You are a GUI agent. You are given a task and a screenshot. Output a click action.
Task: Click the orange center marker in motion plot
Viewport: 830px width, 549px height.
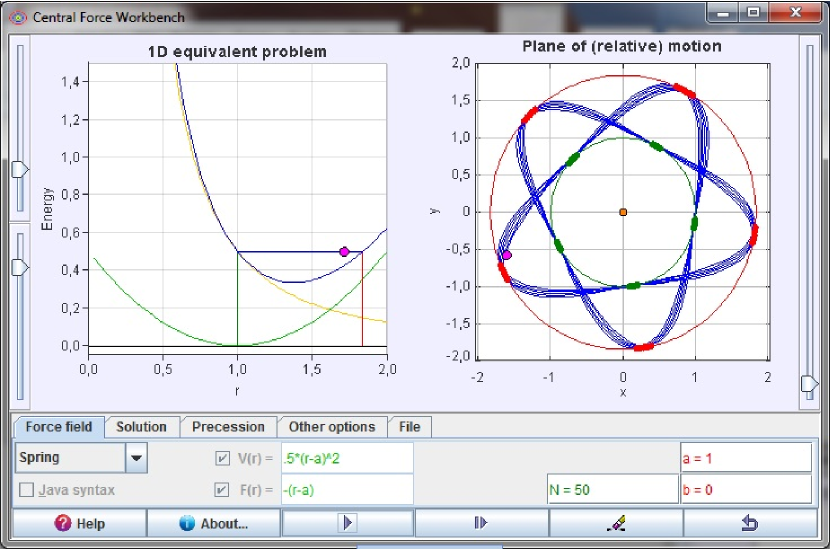pyautogui.click(x=622, y=212)
